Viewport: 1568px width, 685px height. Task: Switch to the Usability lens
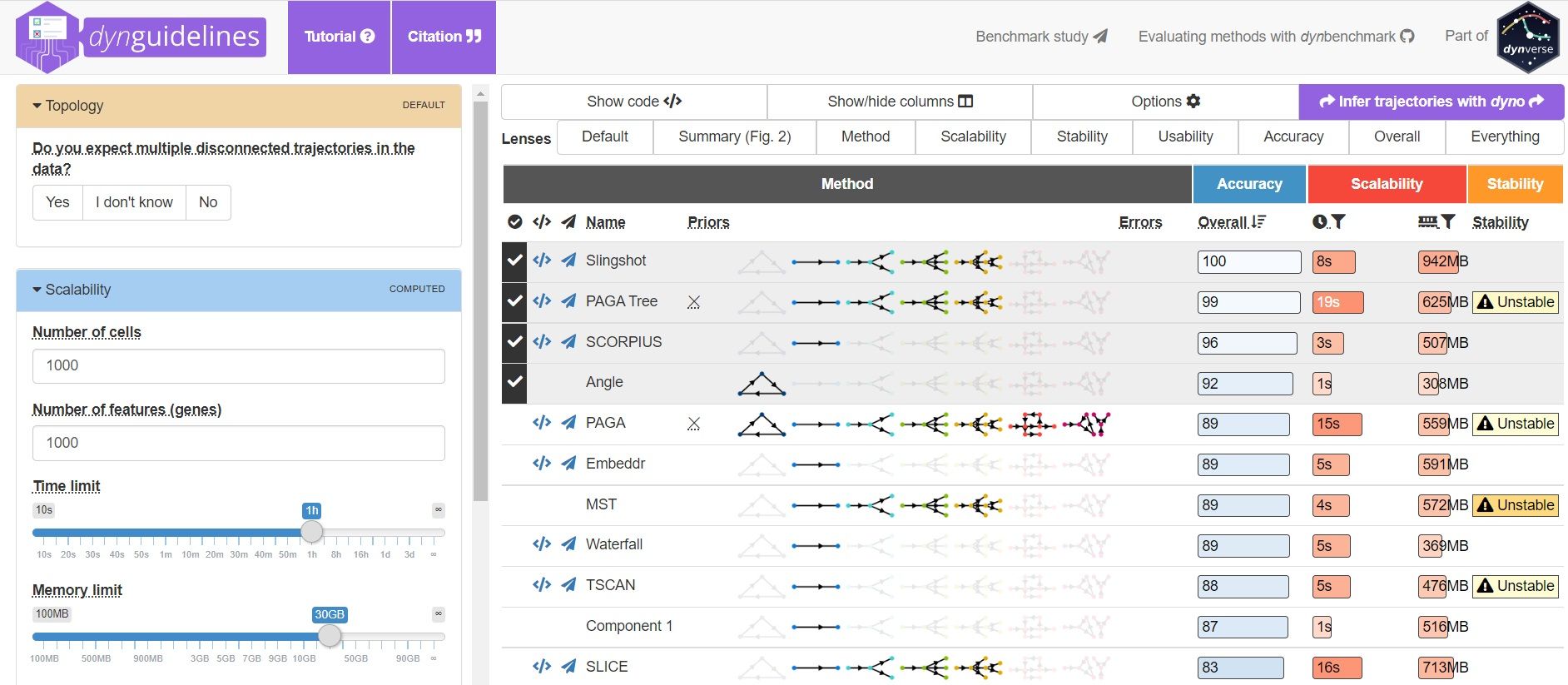click(x=1185, y=137)
